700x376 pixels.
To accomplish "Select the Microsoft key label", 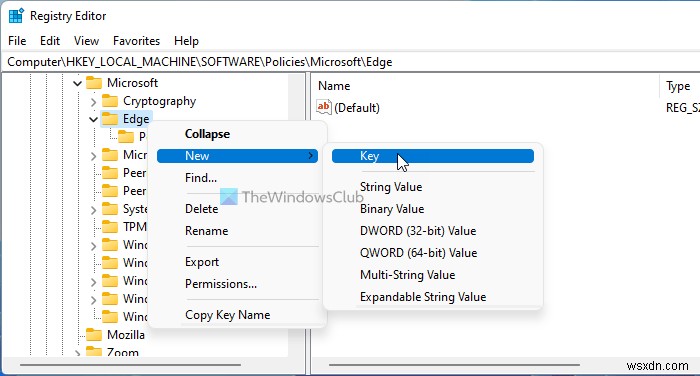I will point(132,83).
